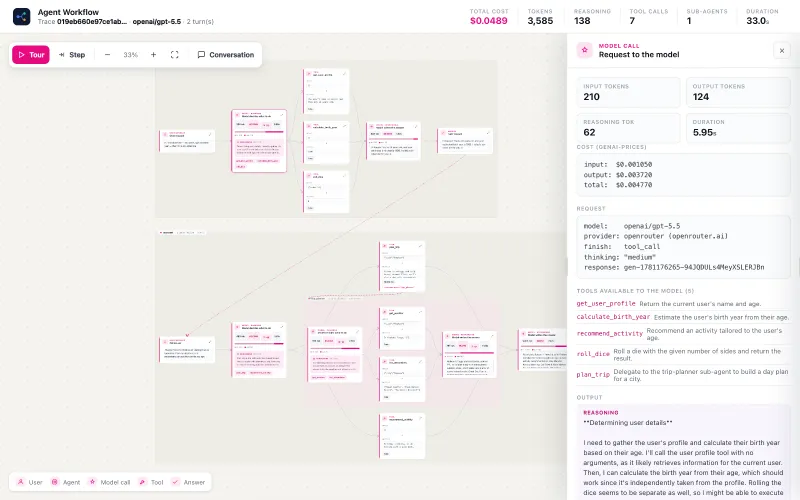The image size is (800, 500).
Task: Click the response gen-1781176265 ID line
Action: click(674, 267)
